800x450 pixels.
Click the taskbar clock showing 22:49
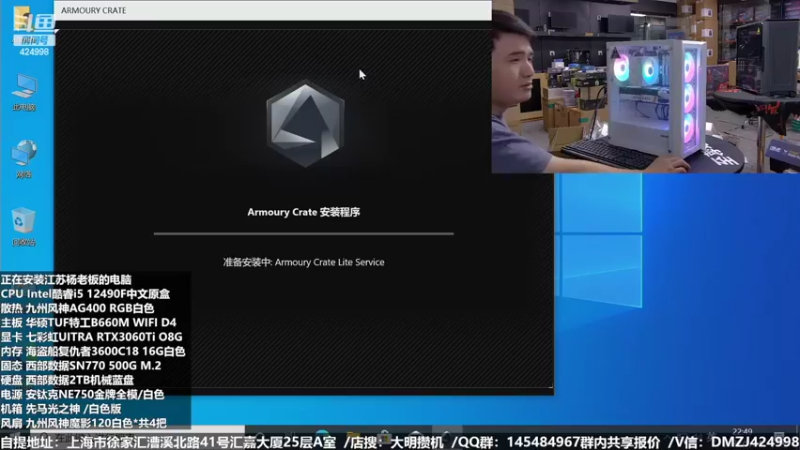click(x=742, y=431)
